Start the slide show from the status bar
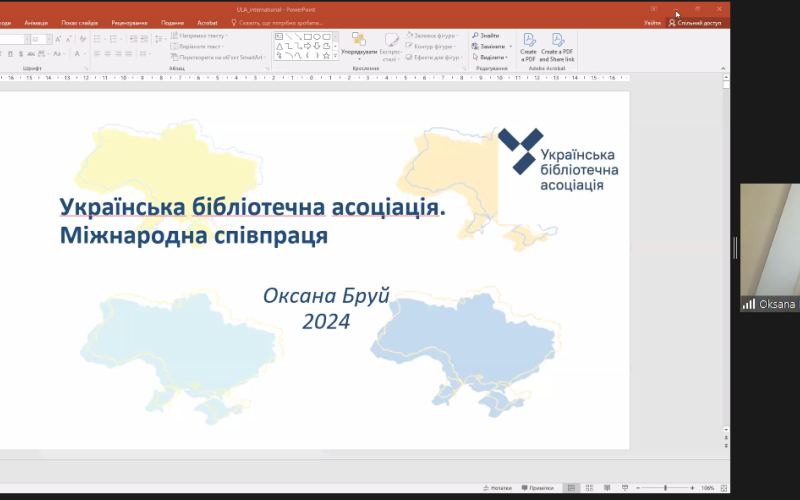Viewport: 800px width, 500px height. tap(625, 488)
